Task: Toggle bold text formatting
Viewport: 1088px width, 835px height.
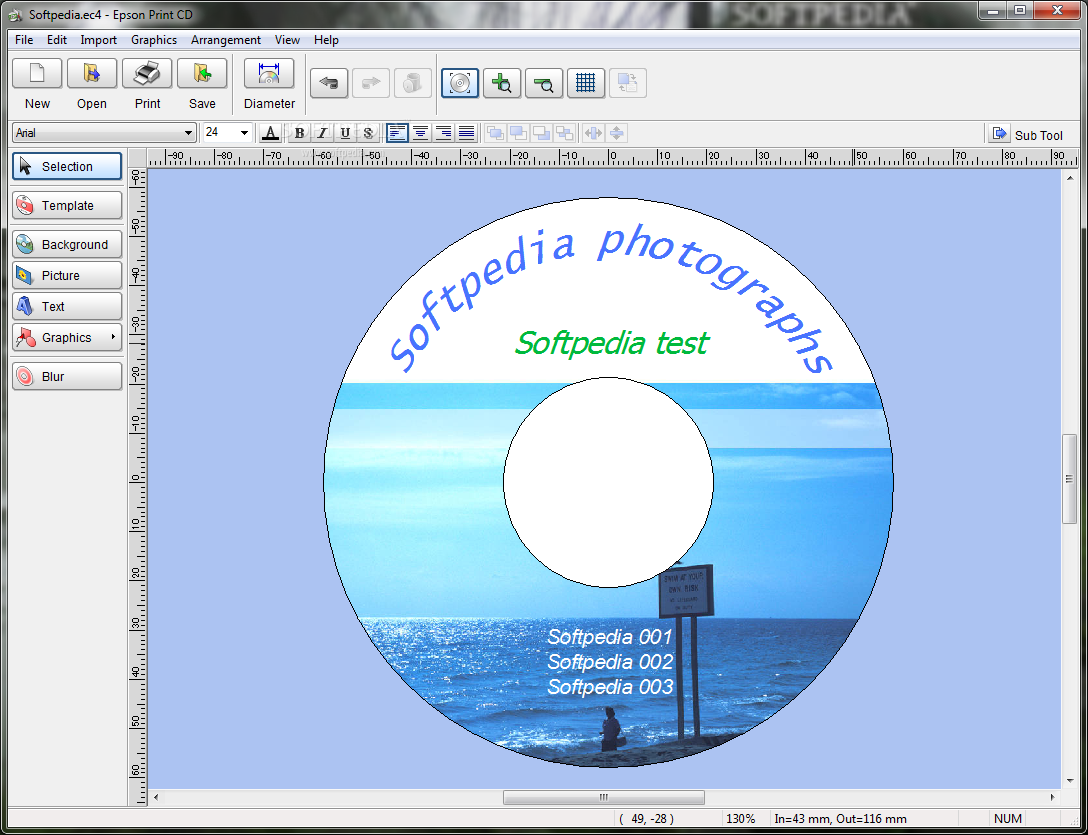Action: coord(299,133)
